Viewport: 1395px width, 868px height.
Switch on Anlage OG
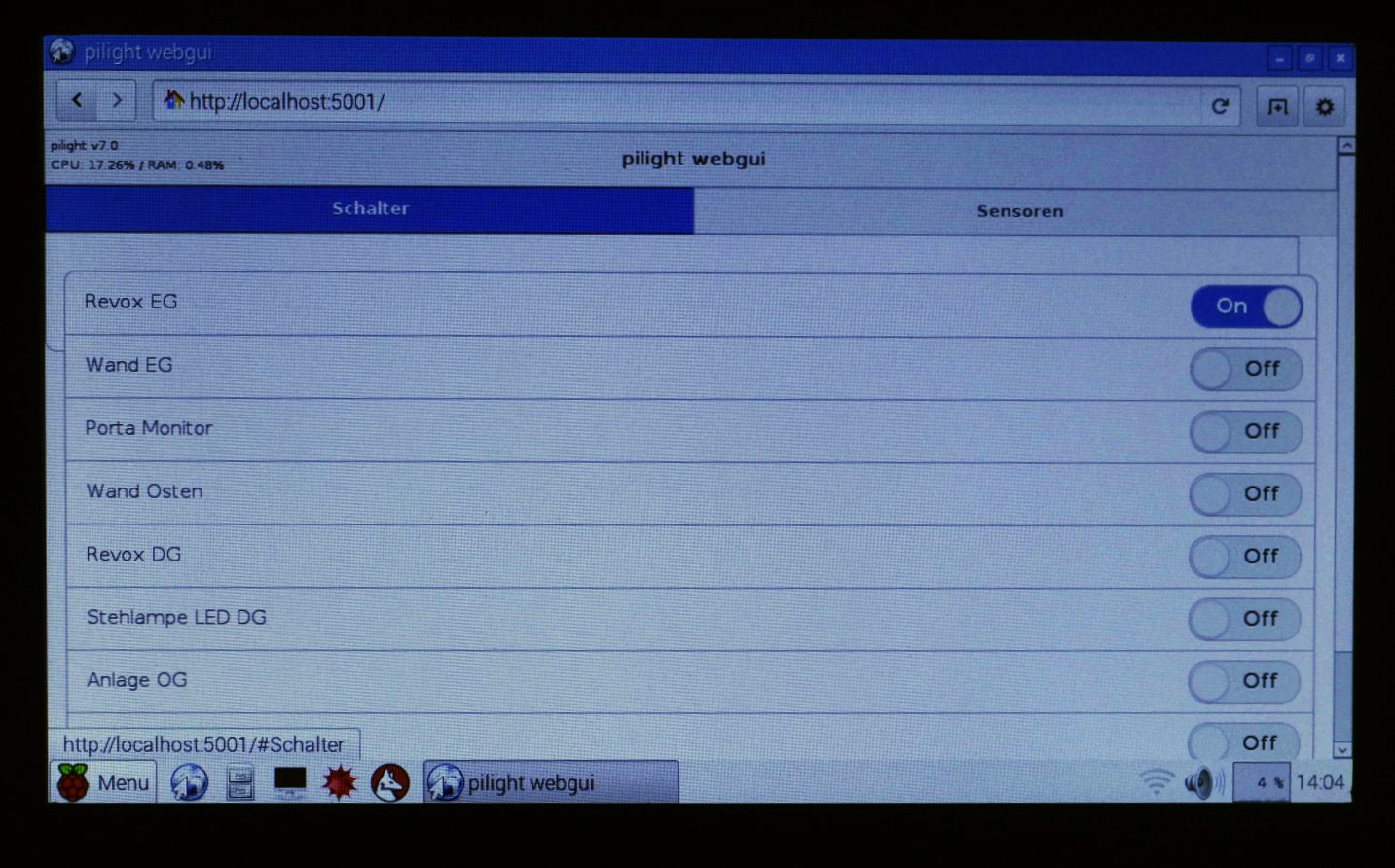coord(1244,681)
